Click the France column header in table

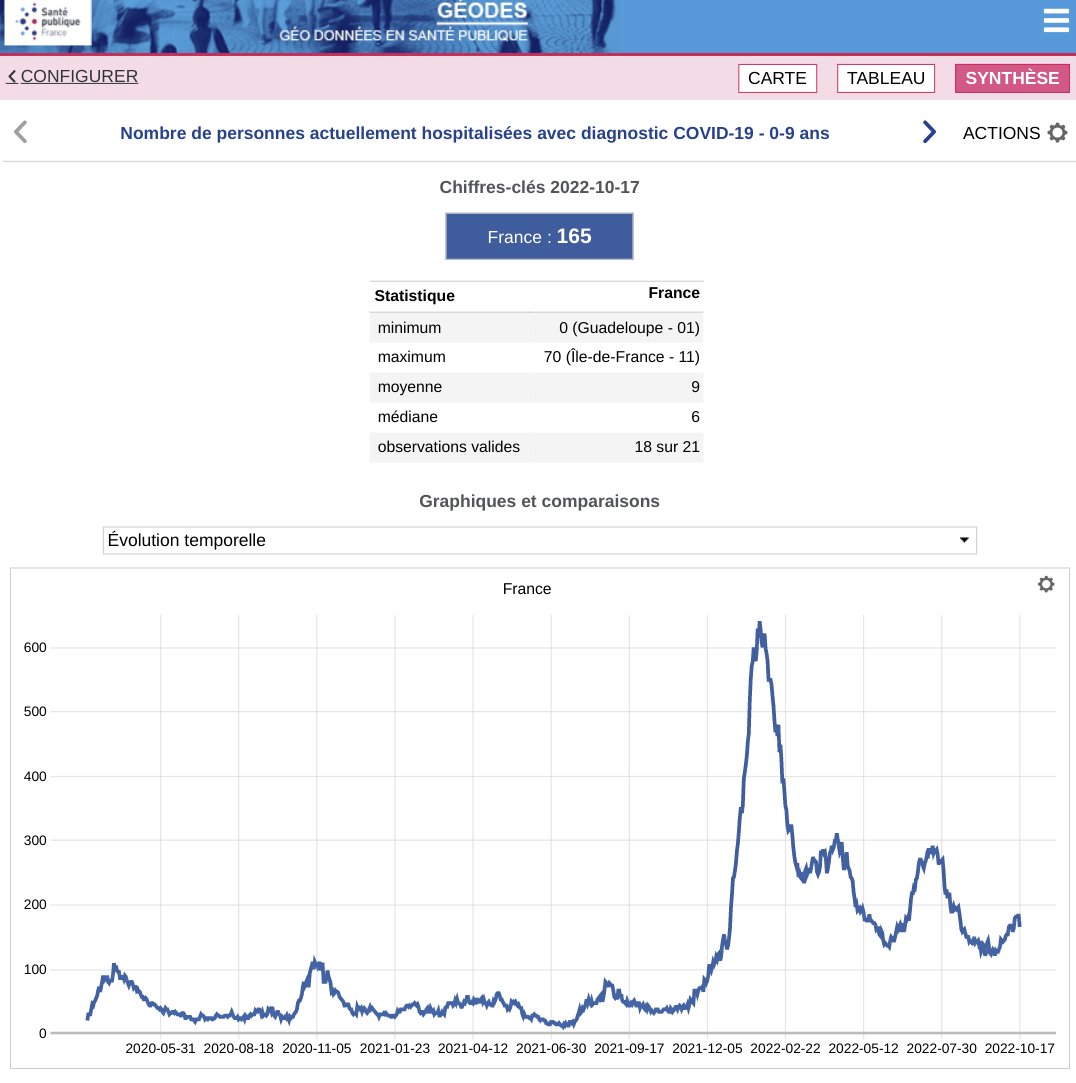coord(673,293)
